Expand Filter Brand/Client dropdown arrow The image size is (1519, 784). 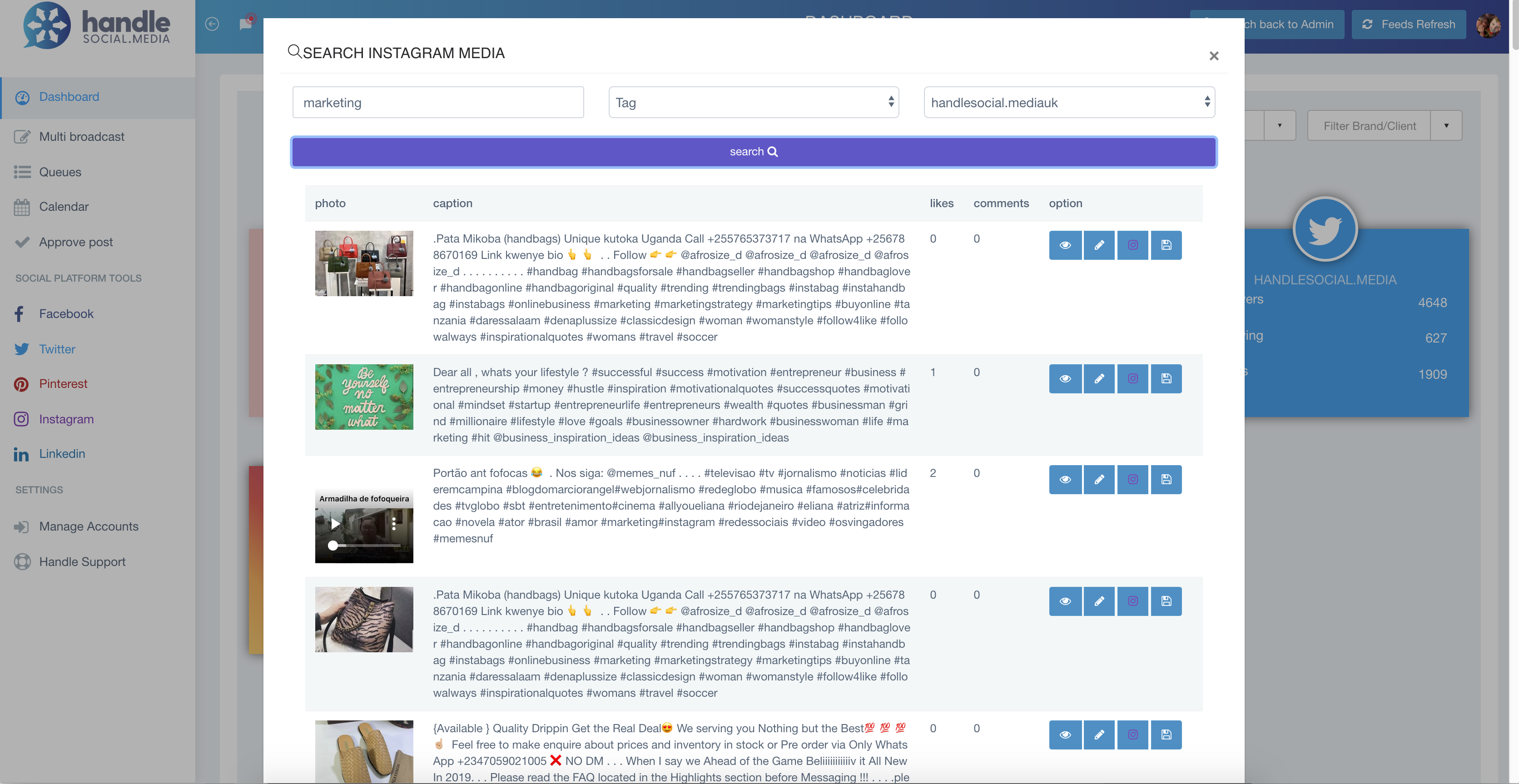click(1446, 125)
